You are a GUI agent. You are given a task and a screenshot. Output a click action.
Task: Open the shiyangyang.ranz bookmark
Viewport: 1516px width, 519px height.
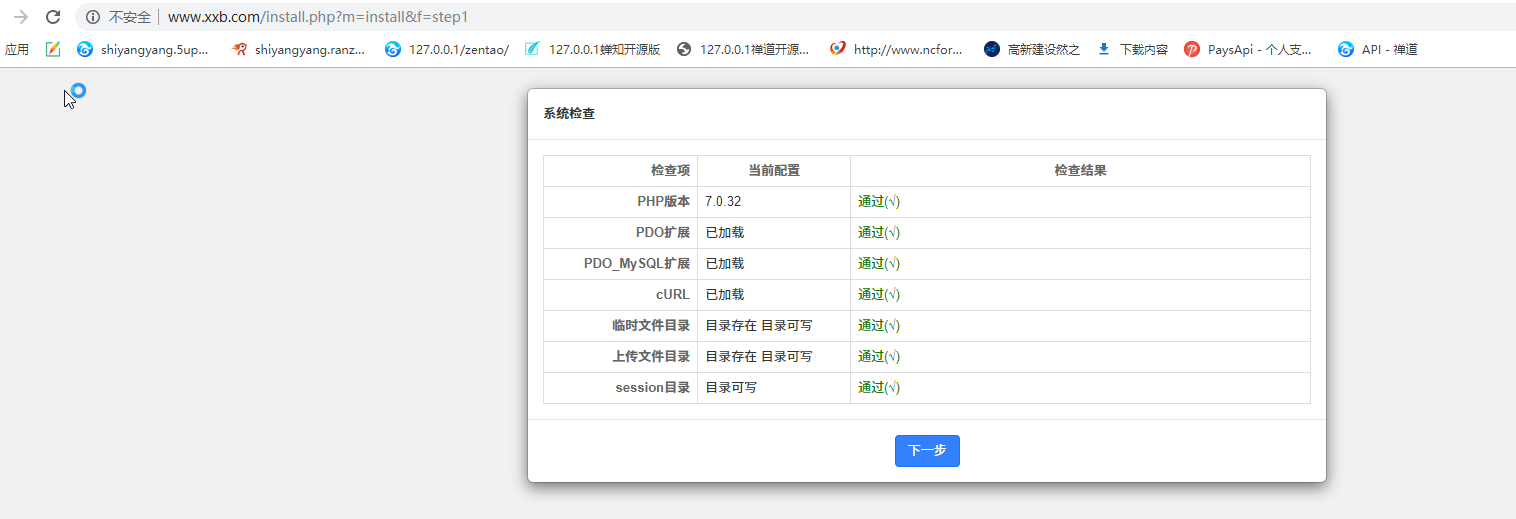(x=298, y=49)
